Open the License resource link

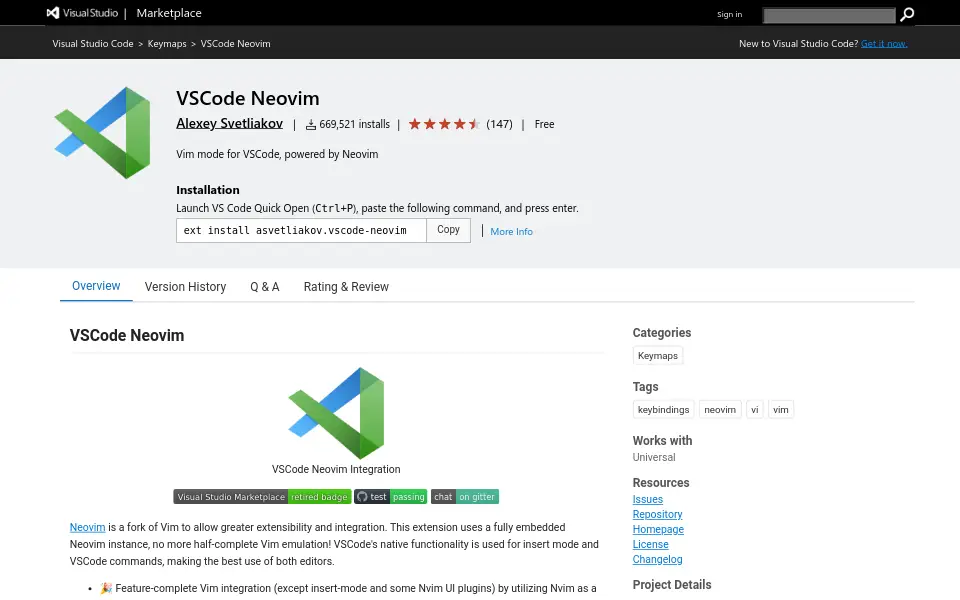[x=650, y=544]
